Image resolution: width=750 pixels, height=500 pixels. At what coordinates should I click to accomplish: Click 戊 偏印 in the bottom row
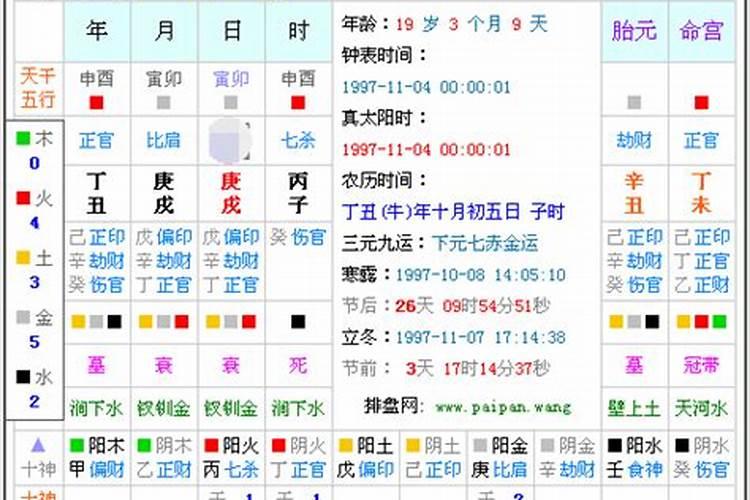coord(365,469)
